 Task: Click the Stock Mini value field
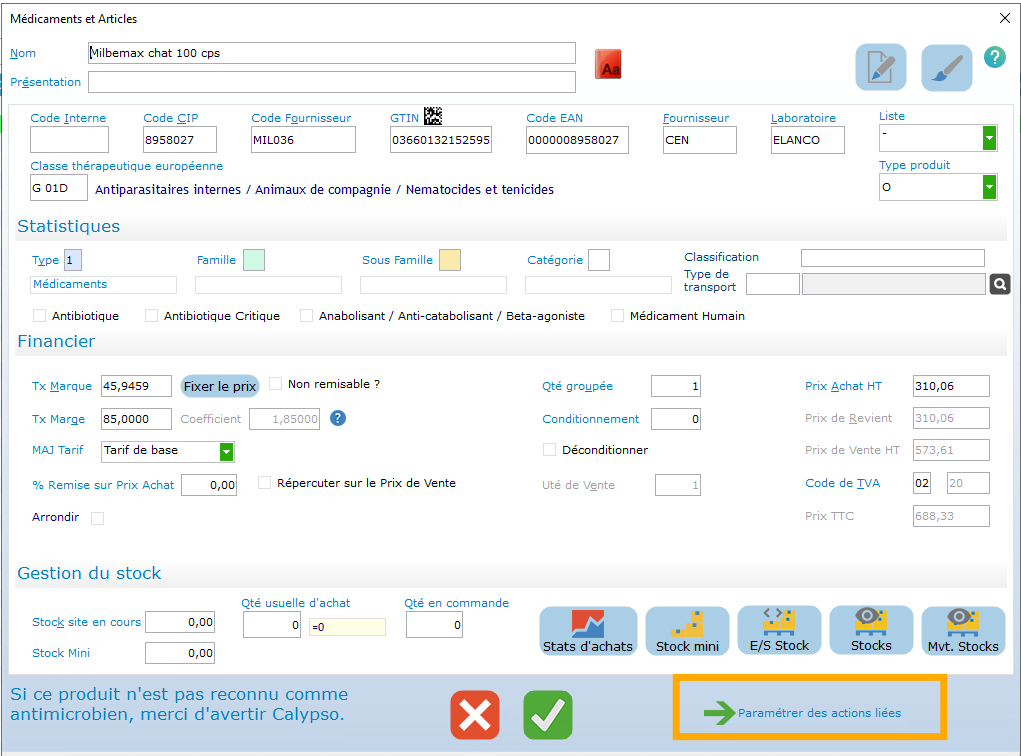coord(180,653)
